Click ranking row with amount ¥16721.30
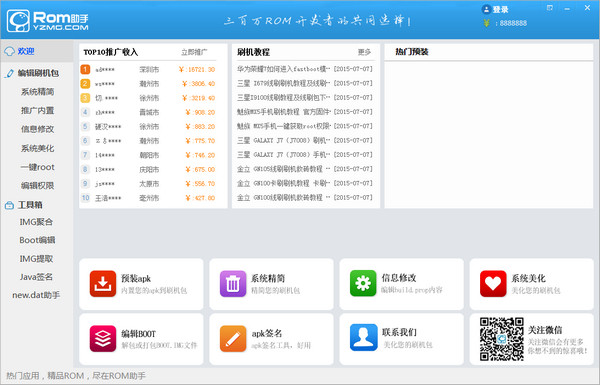The height and width of the screenshot is (385, 600). (x=148, y=69)
